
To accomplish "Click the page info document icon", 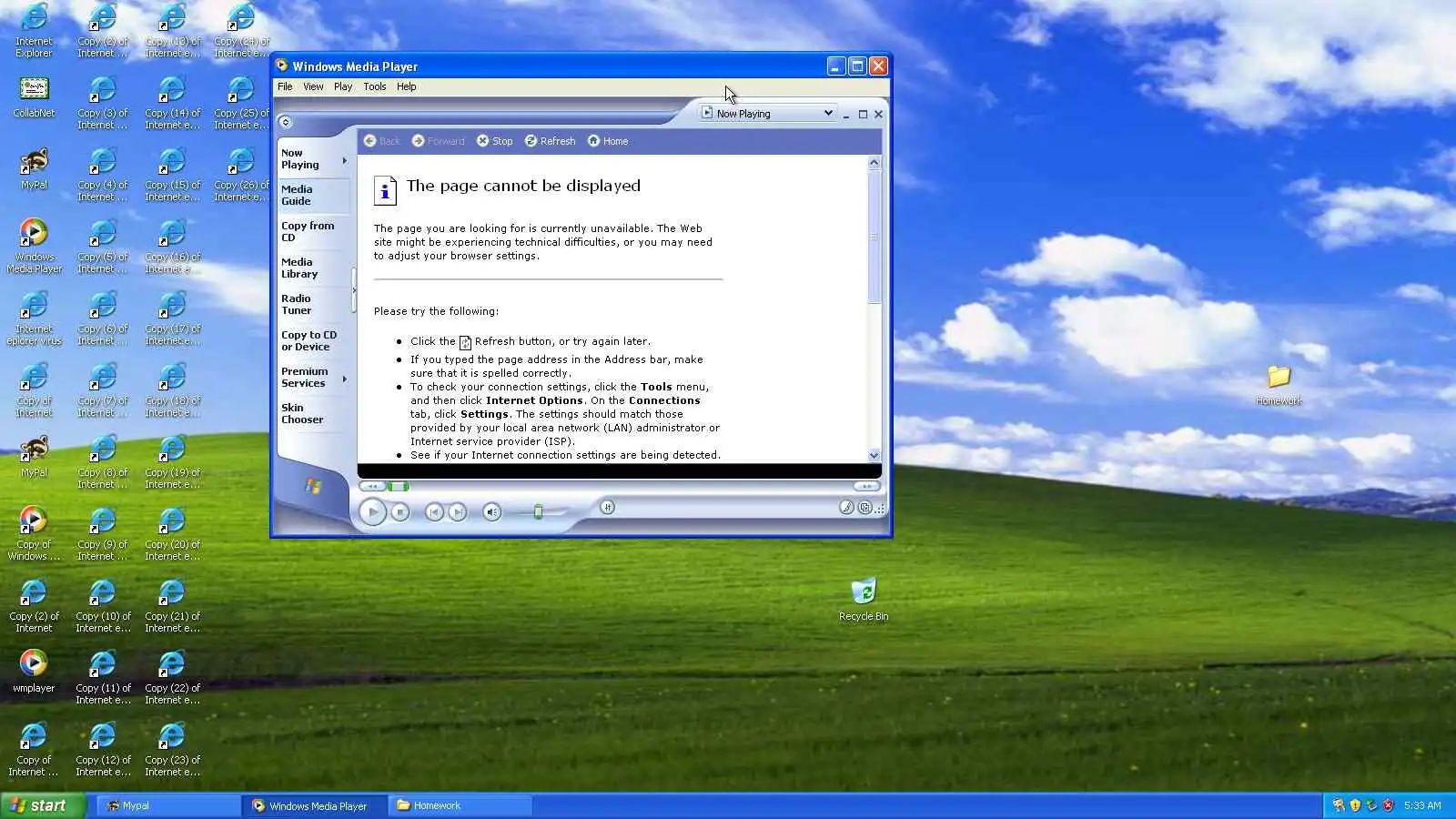I will 385,190.
